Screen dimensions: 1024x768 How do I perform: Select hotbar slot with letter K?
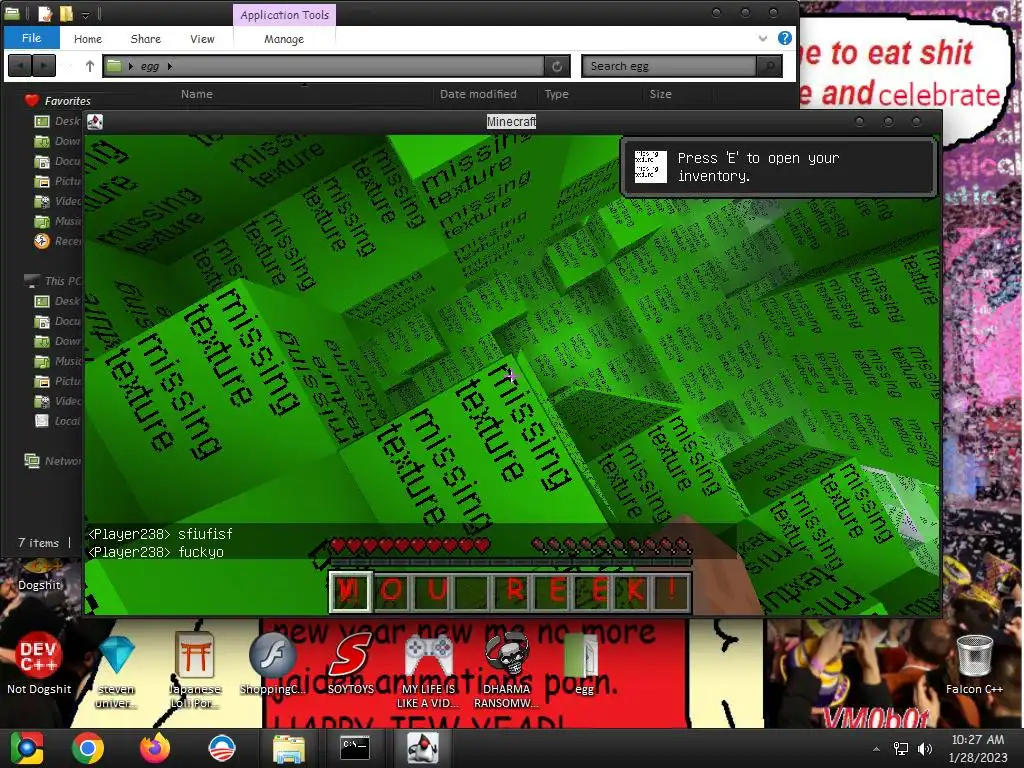(635, 591)
